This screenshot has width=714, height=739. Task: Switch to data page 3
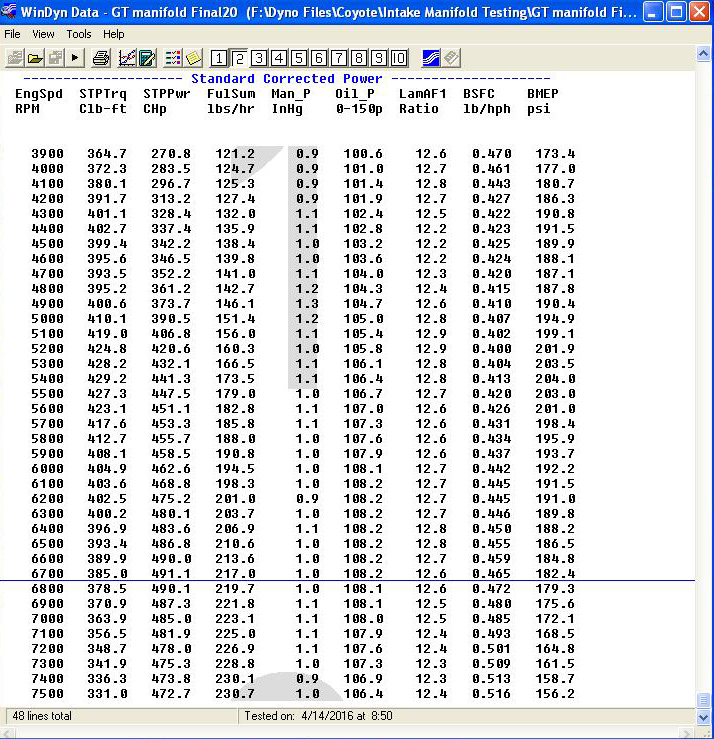[259, 58]
